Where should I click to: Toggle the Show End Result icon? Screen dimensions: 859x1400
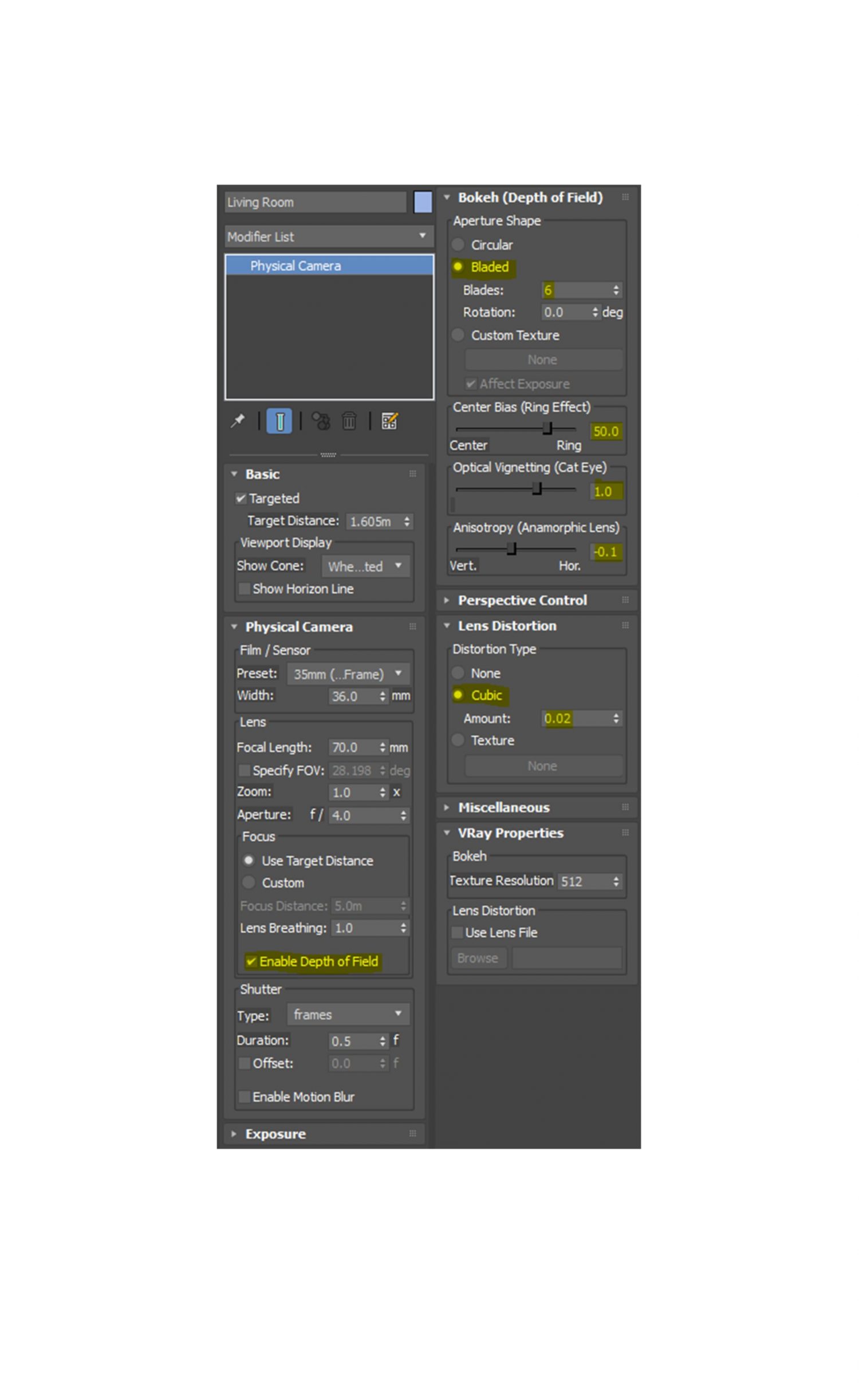[x=279, y=421]
